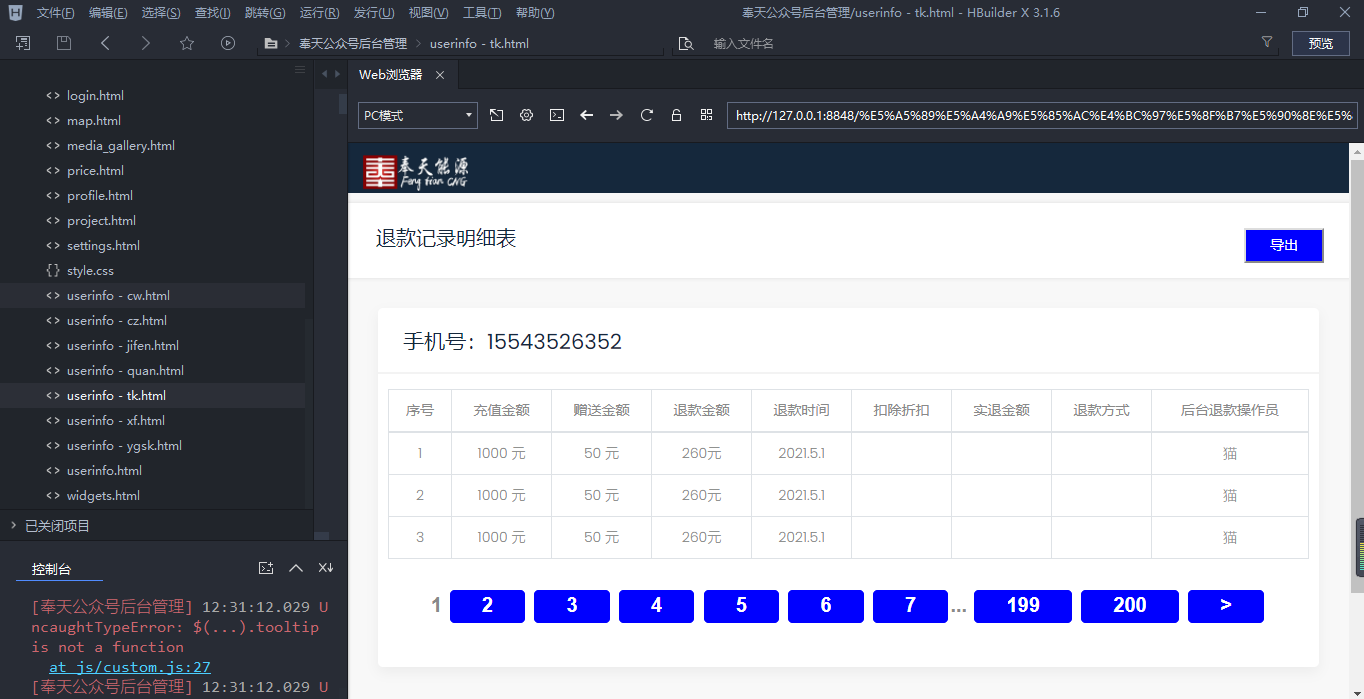The image size is (1364, 699).
Task: Click the bookmark star icon
Action: (186, 43)
